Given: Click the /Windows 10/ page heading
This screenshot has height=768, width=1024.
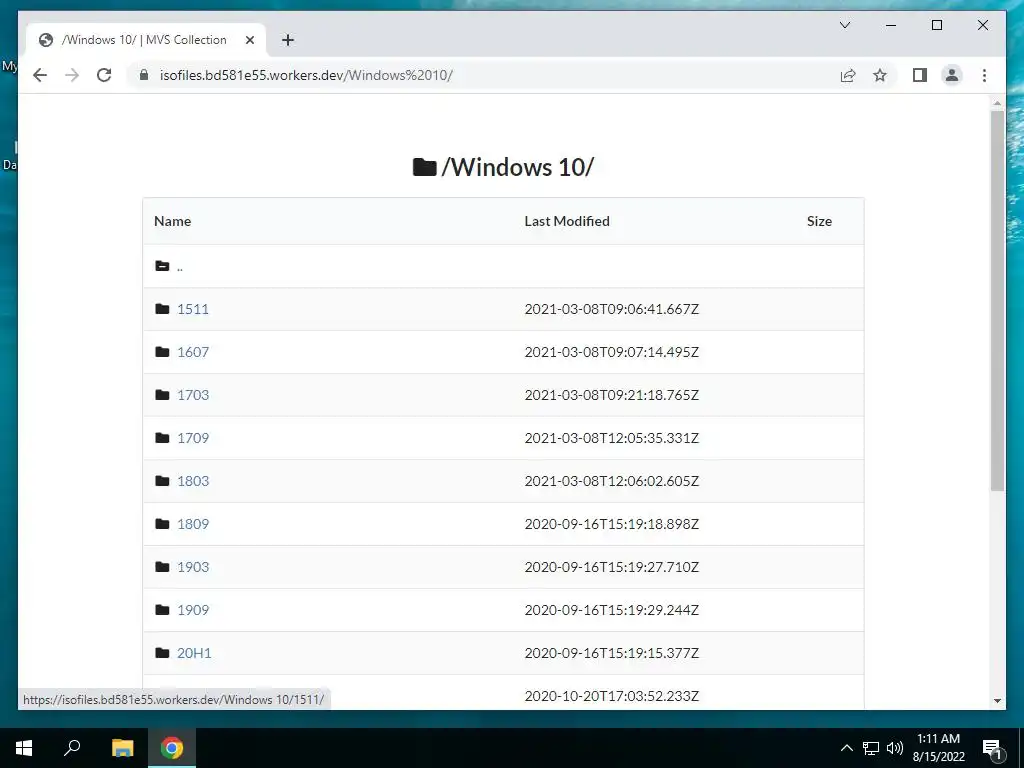Looking at the screenshot, I should click(503, 167).
